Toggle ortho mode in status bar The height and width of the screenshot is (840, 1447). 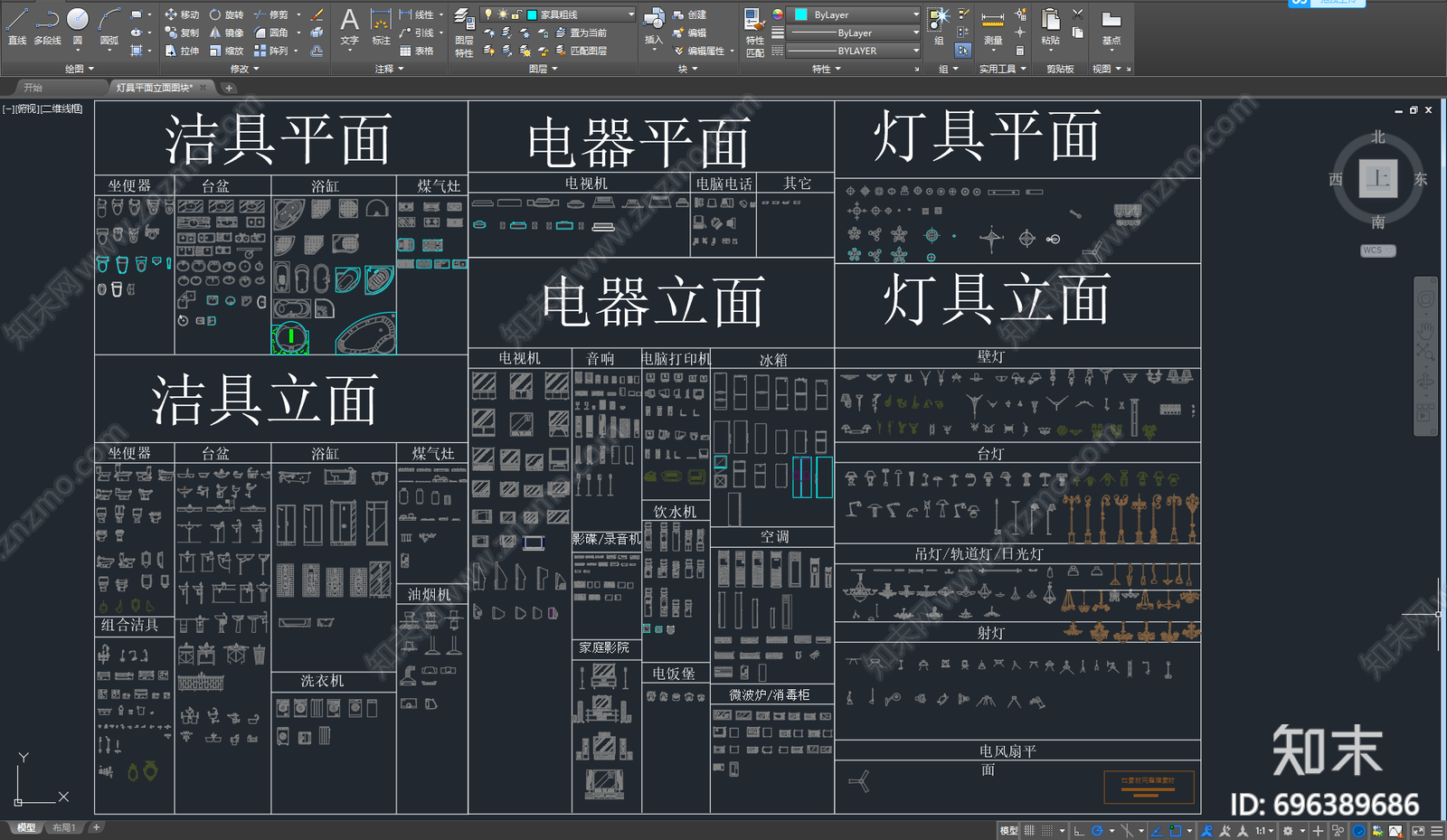coord(1079,830)
